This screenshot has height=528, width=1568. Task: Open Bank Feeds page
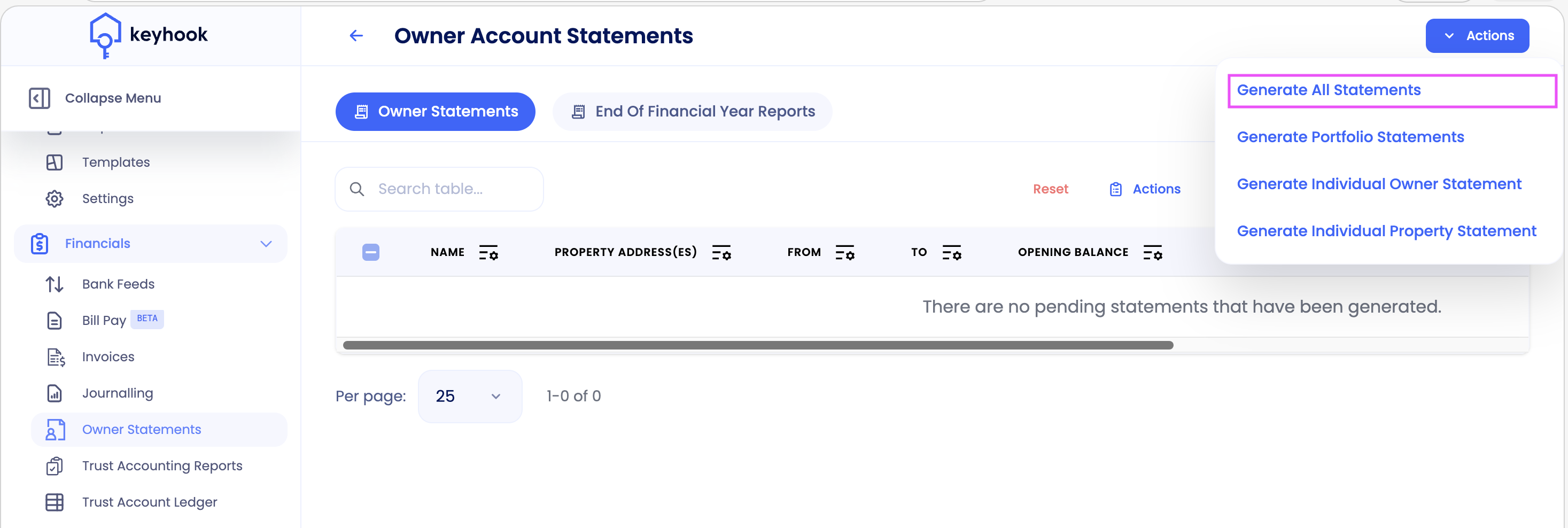click(x=118, y=284)
